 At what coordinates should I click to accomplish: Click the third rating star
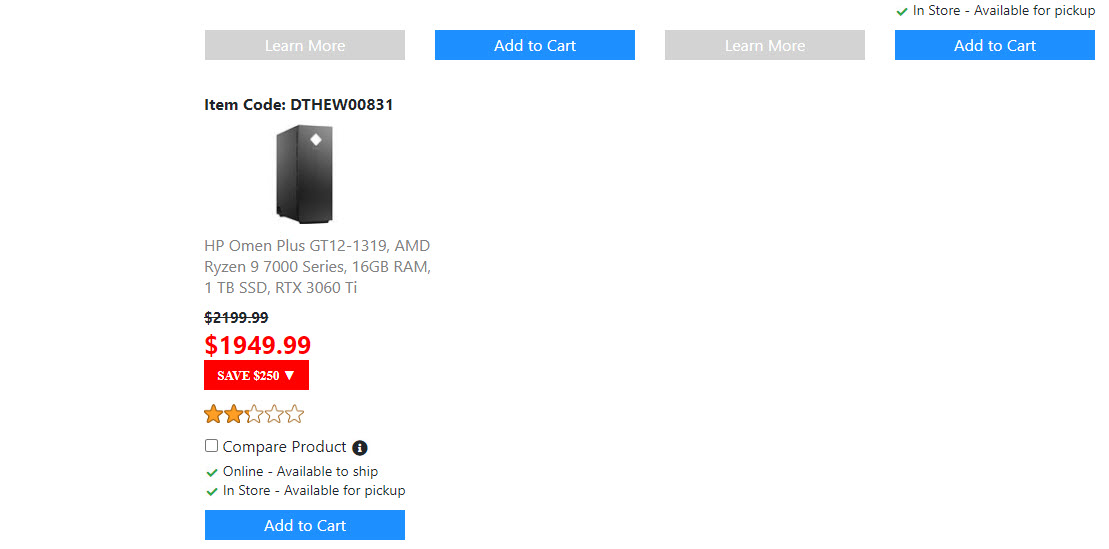point(254,414)
